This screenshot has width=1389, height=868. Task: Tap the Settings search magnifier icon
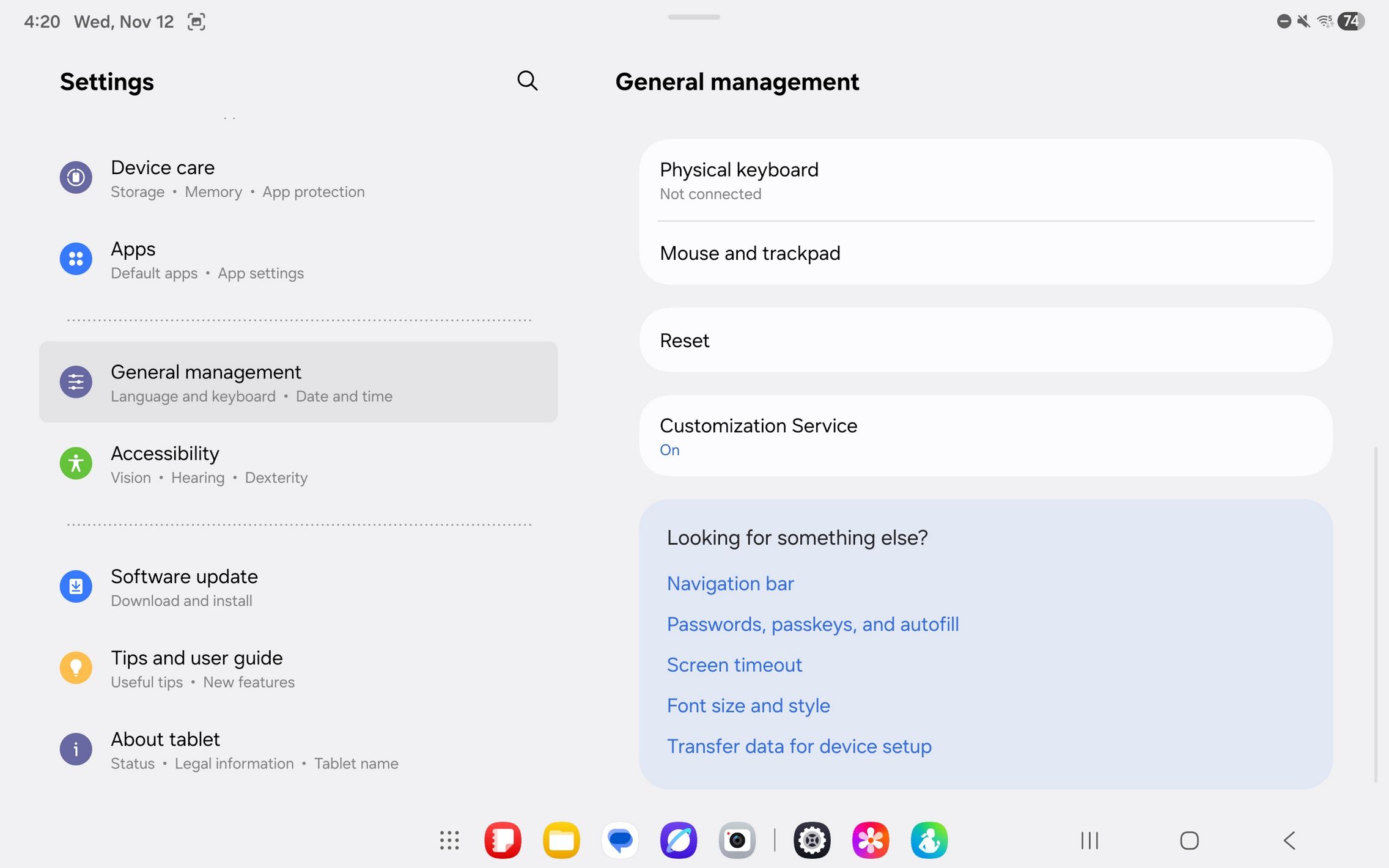pos(527,81)
